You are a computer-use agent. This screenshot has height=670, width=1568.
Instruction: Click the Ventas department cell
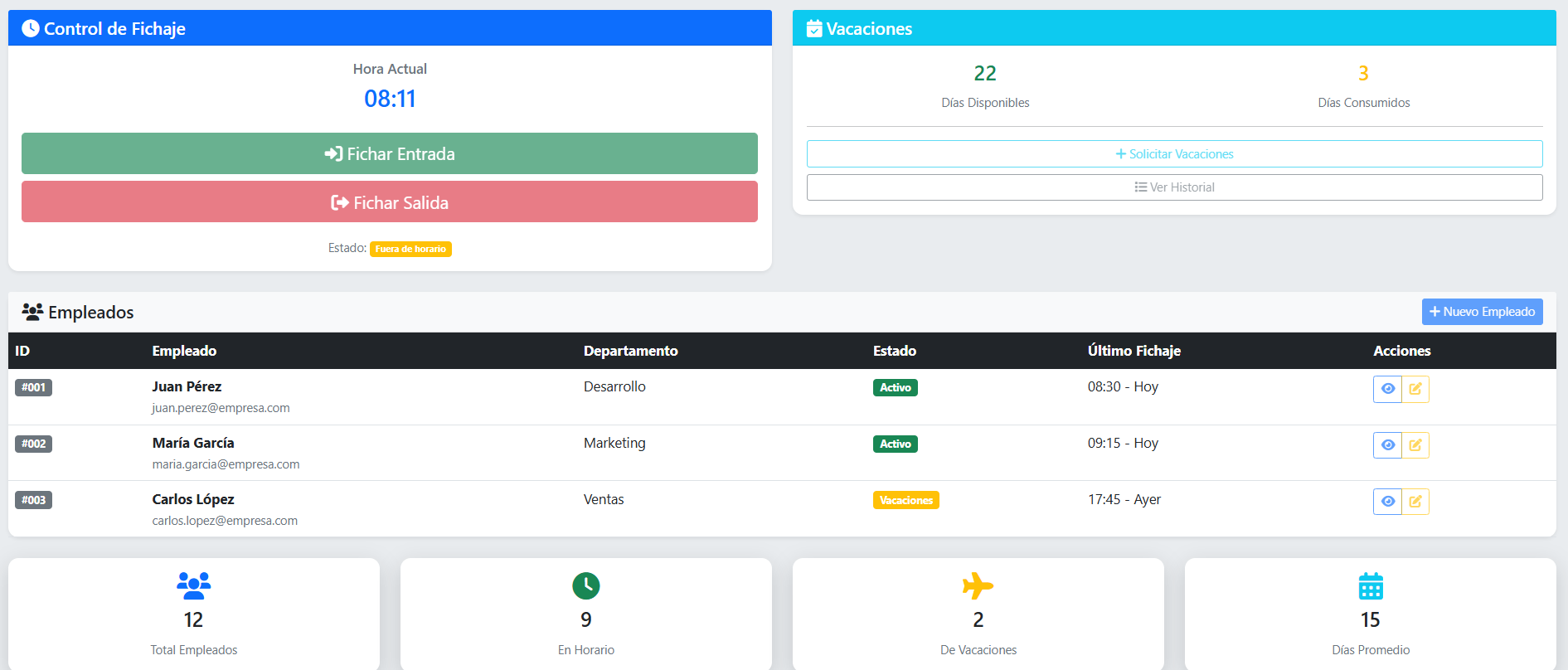(x=604, y=499)
